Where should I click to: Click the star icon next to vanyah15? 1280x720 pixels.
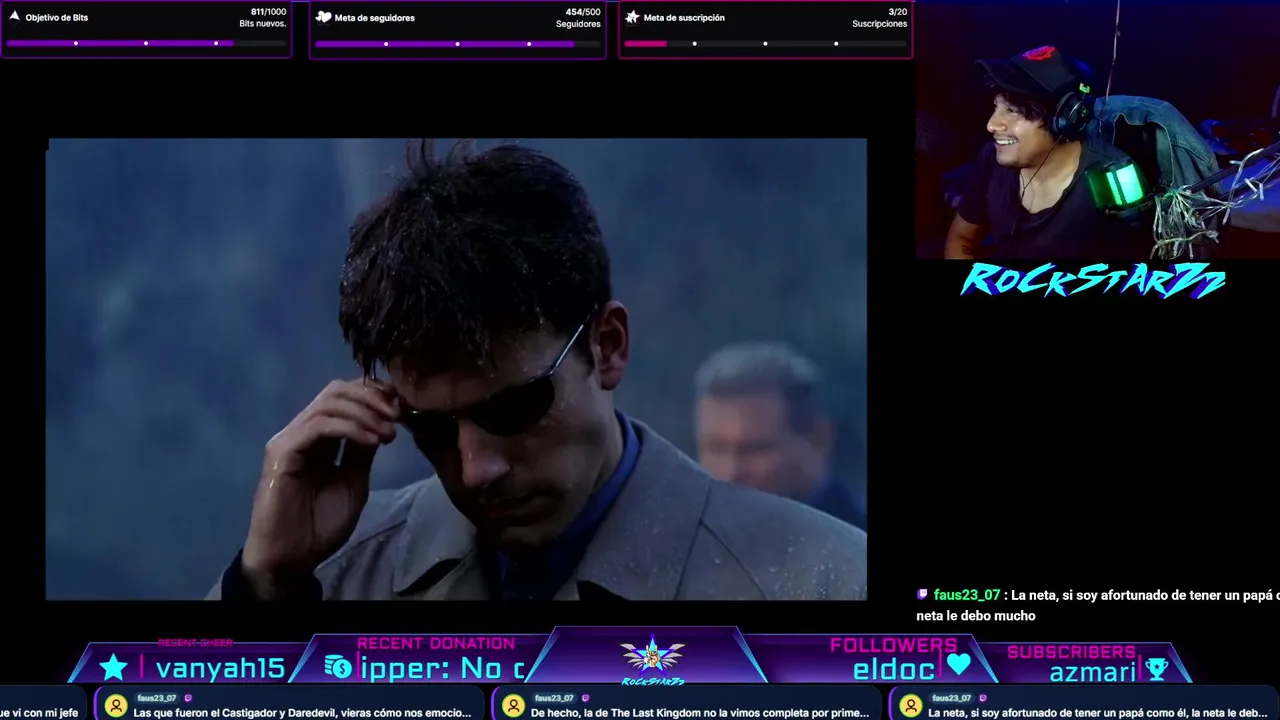pos(113,668)
